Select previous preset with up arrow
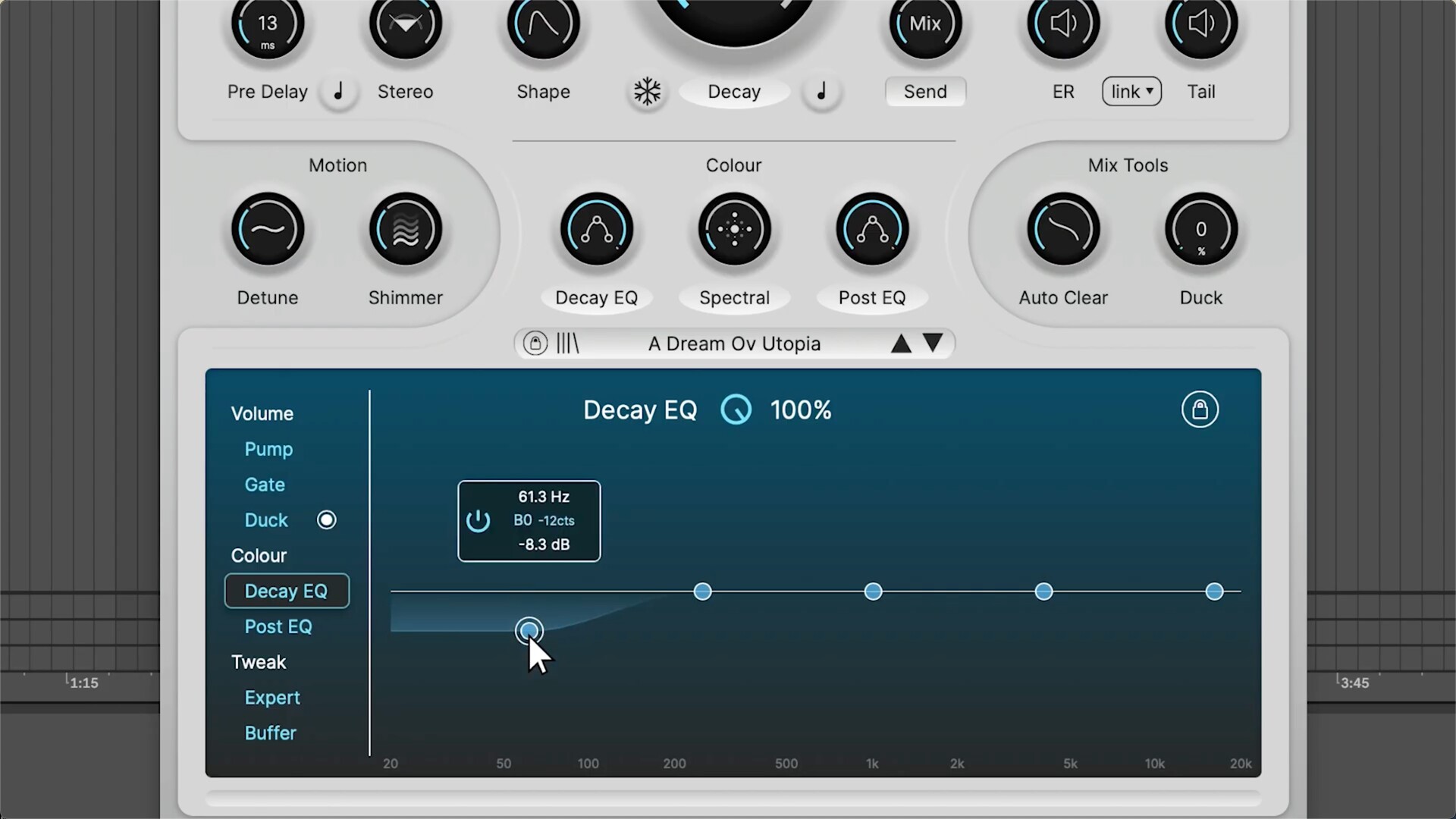The image size is (1456, 819). point(901,344)
